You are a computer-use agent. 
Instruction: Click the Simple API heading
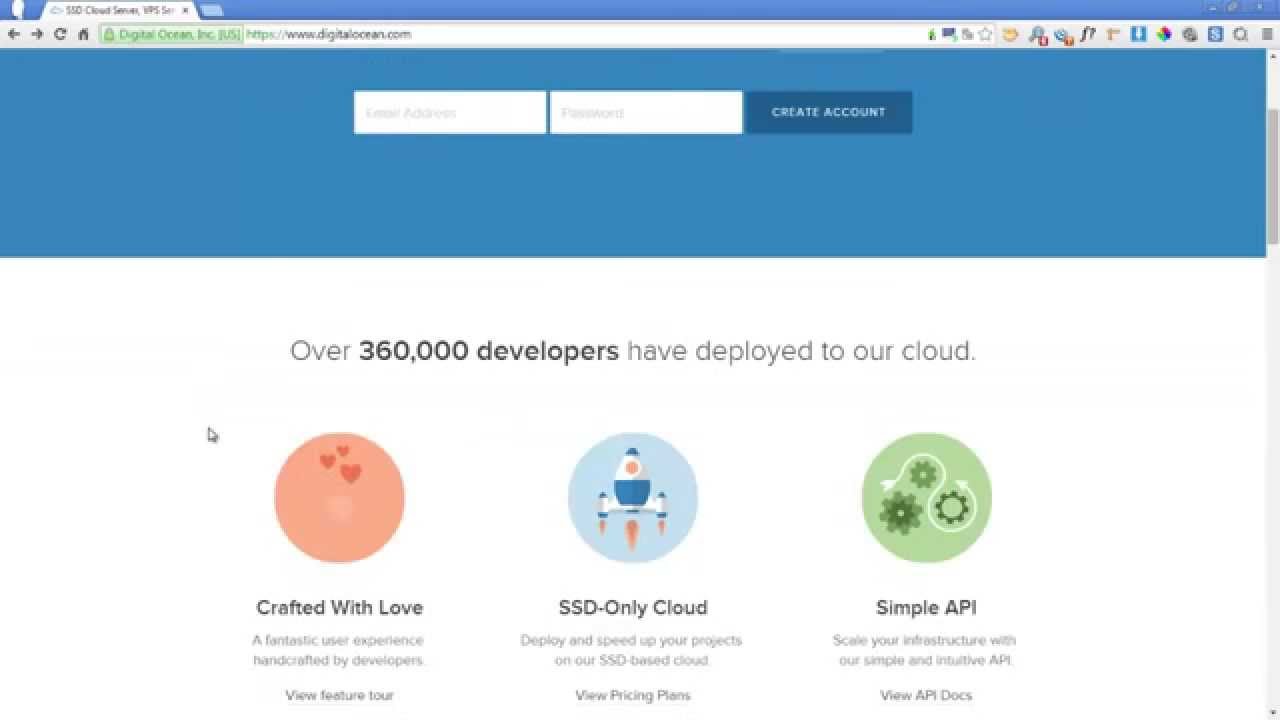[926, 607]
